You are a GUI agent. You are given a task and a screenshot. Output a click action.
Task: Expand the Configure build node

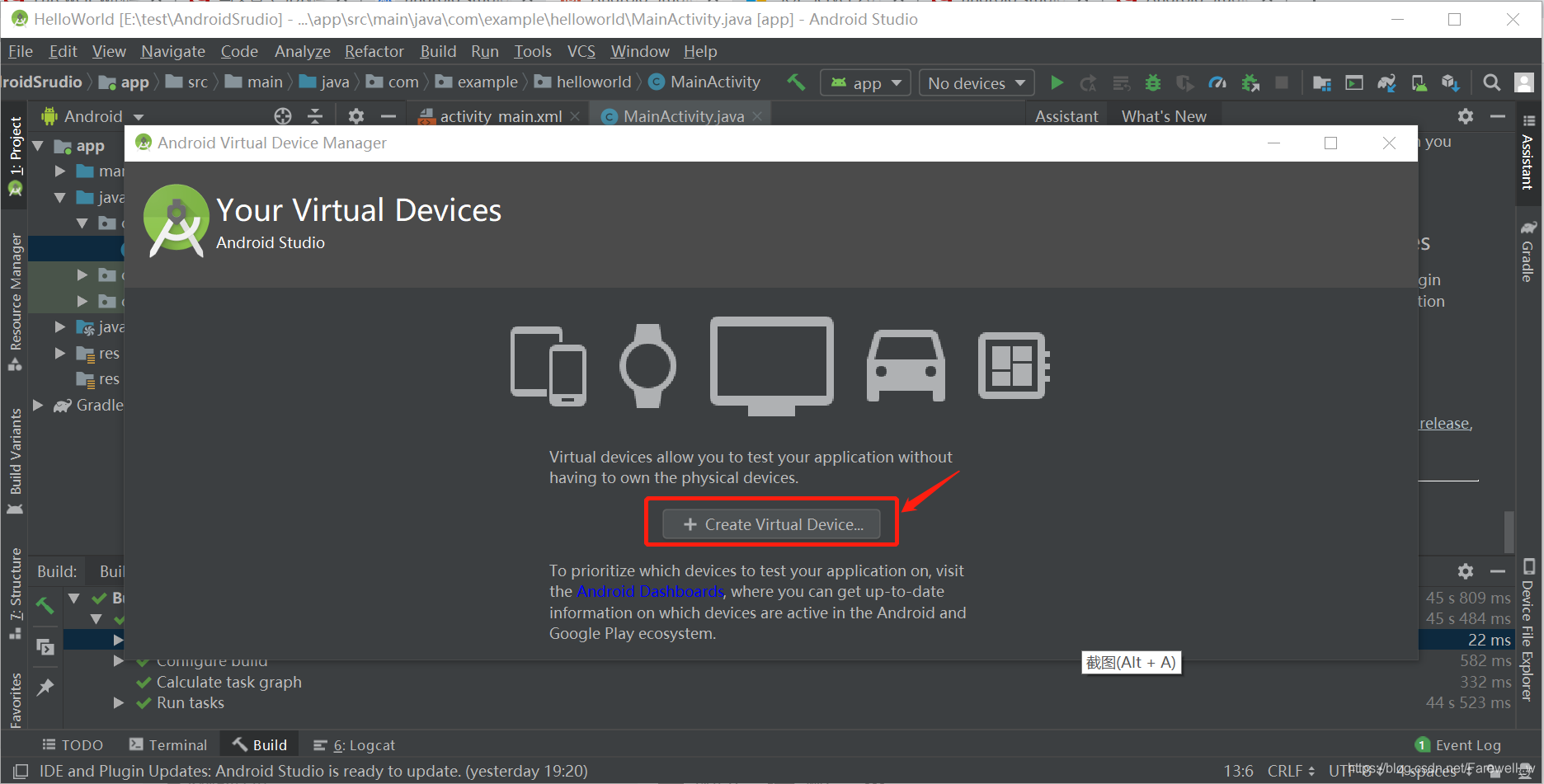(118, 660)
